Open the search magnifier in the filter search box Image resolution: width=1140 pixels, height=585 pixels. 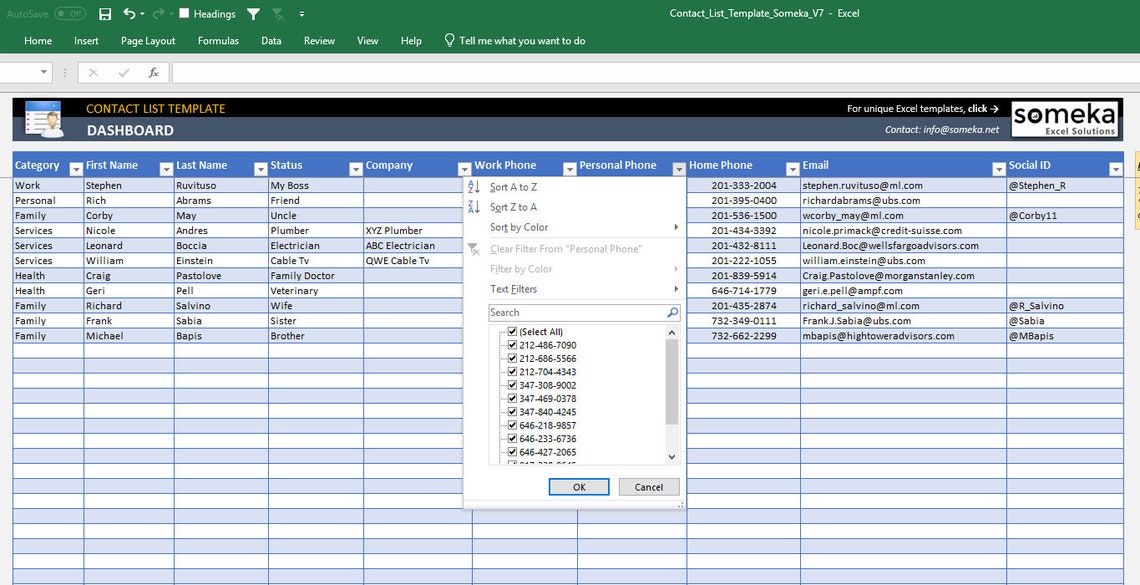674,311
